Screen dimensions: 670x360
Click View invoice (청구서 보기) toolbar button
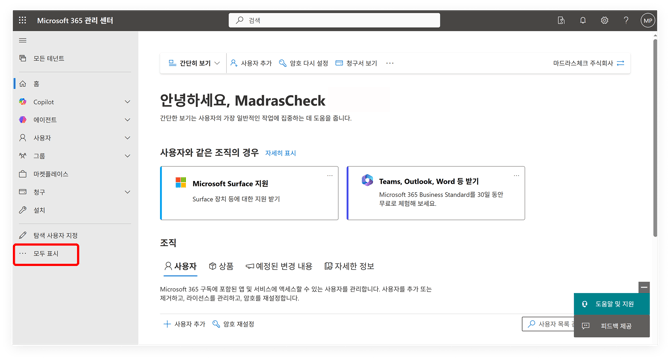356,63
